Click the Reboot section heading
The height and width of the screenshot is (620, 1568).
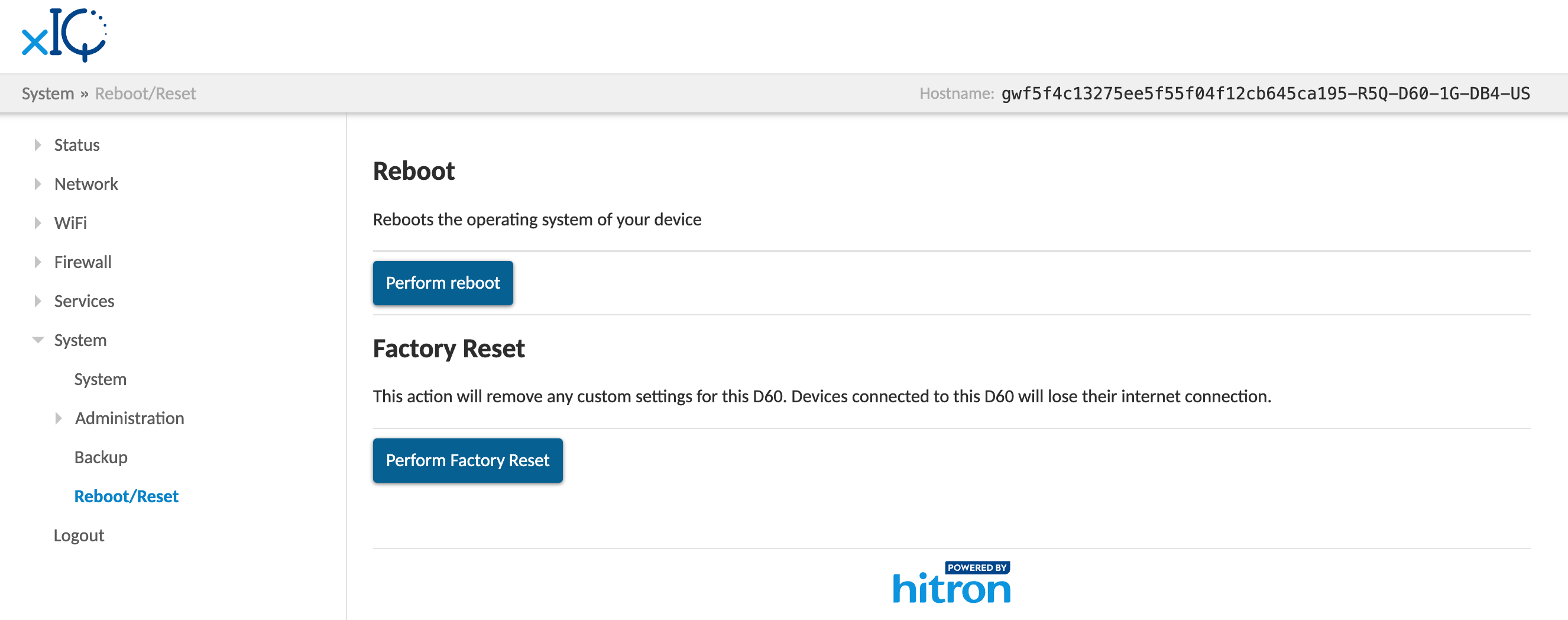pos(414,171)
